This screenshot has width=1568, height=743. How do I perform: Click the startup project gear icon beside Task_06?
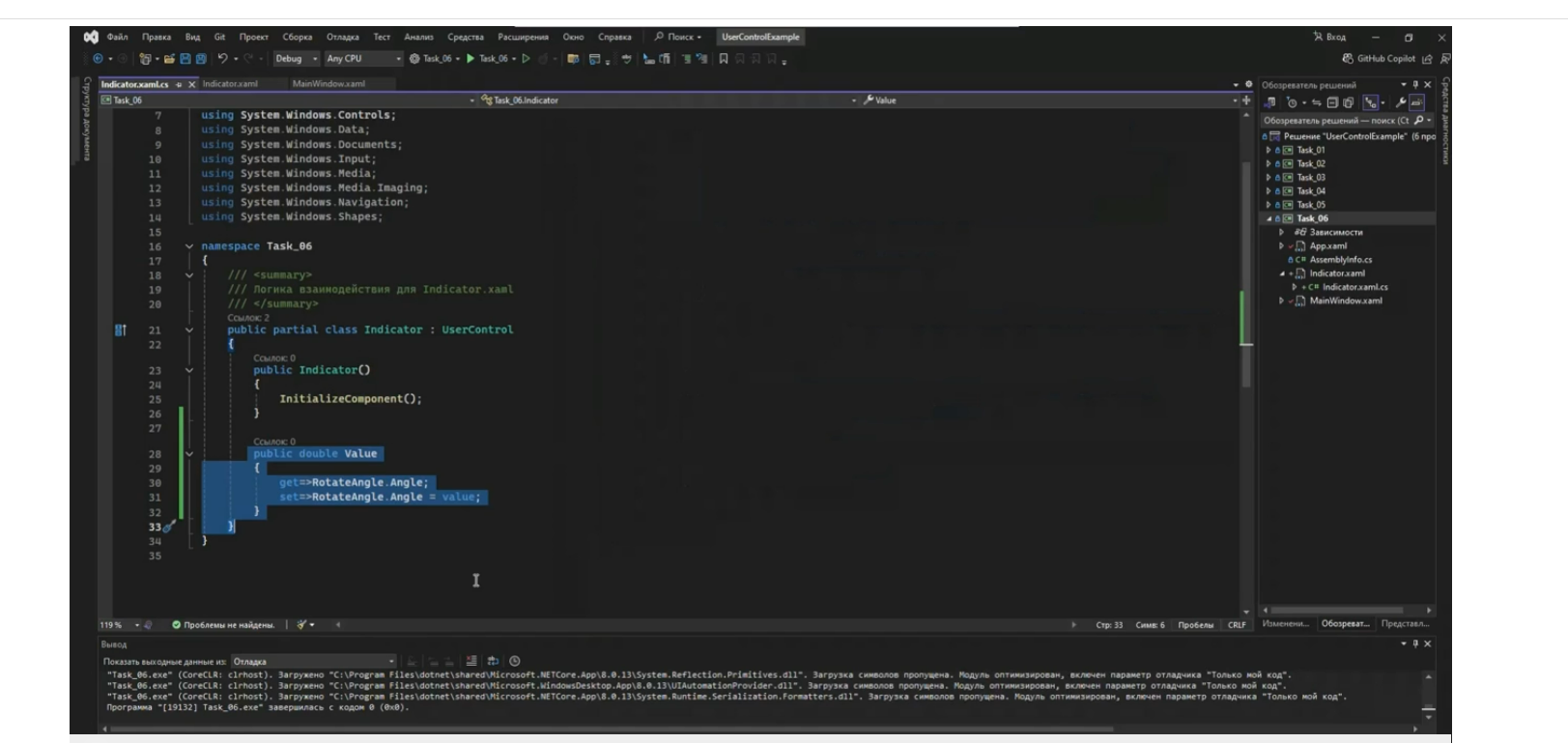[414, 59]
